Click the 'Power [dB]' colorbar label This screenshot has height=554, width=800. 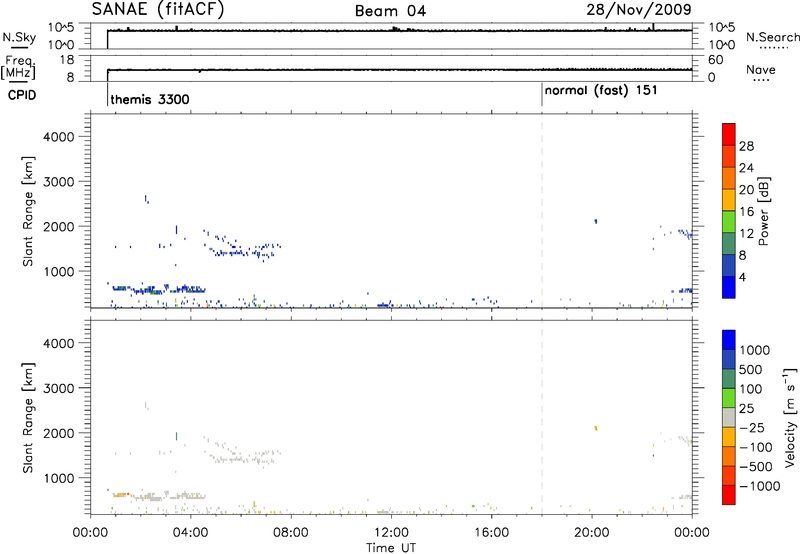click(763, 211)
